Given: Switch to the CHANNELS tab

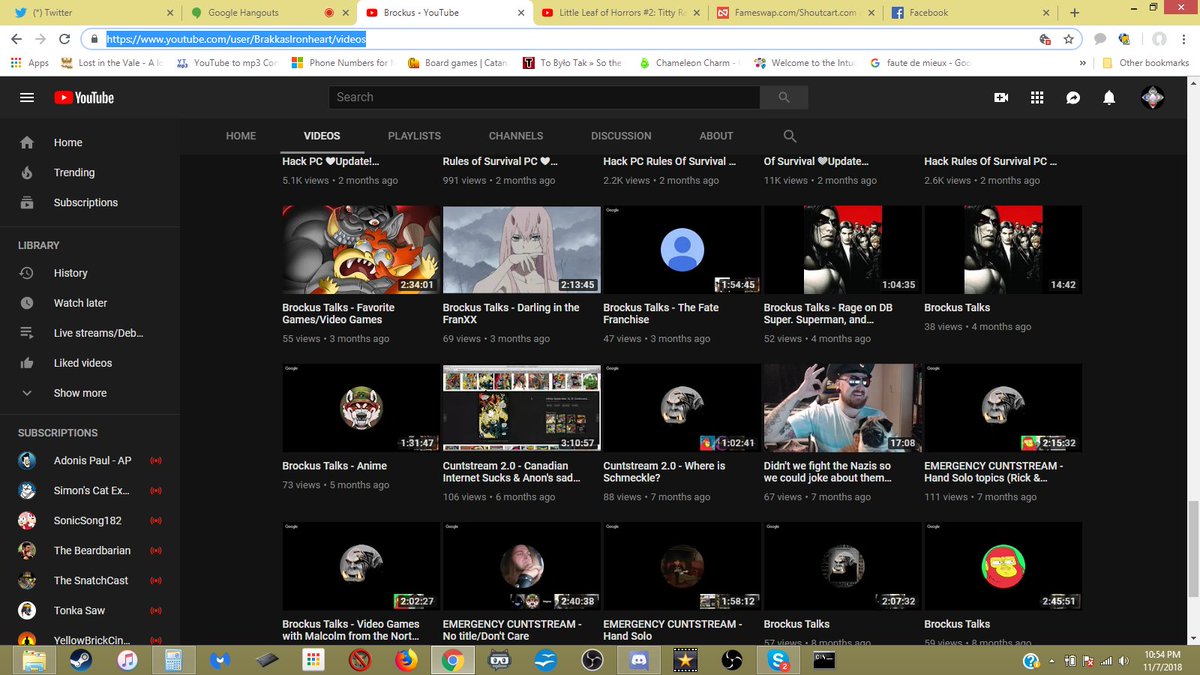Looking at the screenshot, I should point(516,136).
